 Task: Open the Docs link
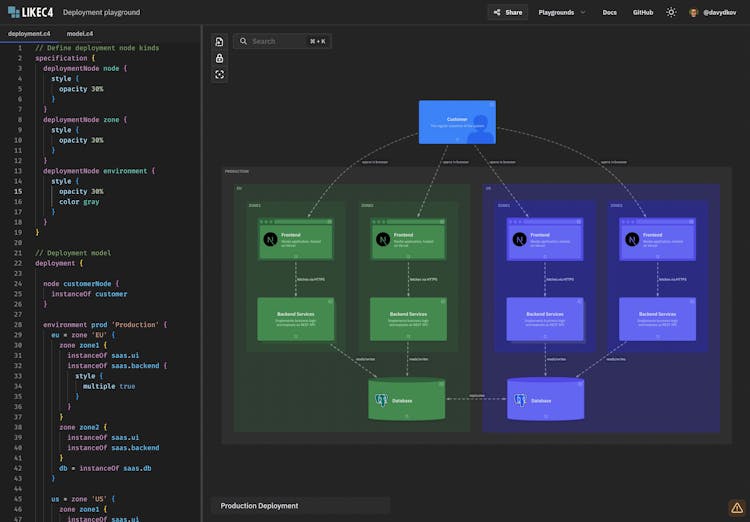click(609, 12)
